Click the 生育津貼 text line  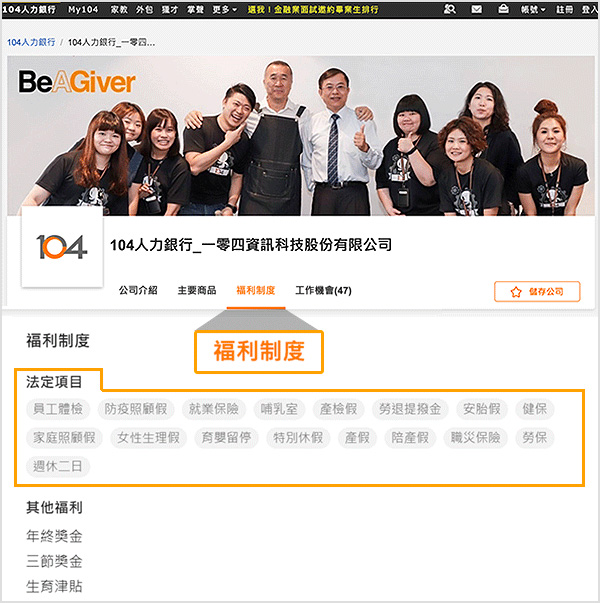[54, 587]
